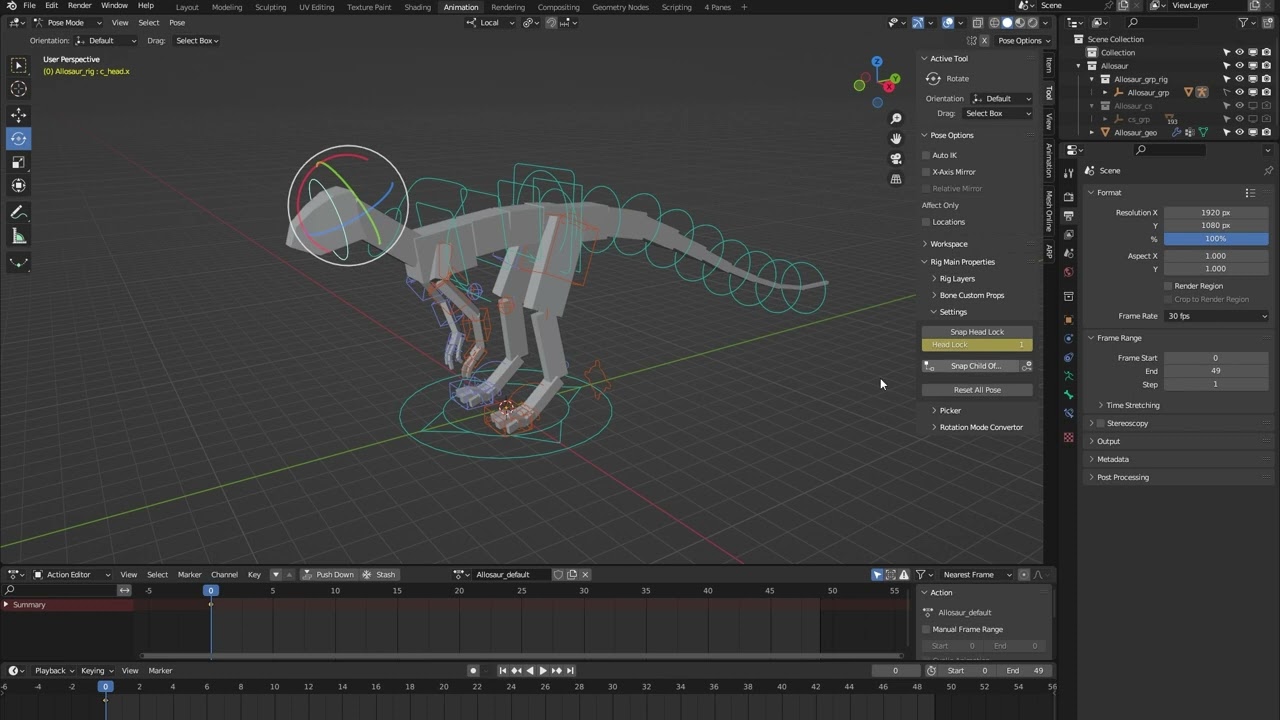Expand the Rig Layers panel
The width and height of the screenshot is (1280, 720).
(956, 279)
